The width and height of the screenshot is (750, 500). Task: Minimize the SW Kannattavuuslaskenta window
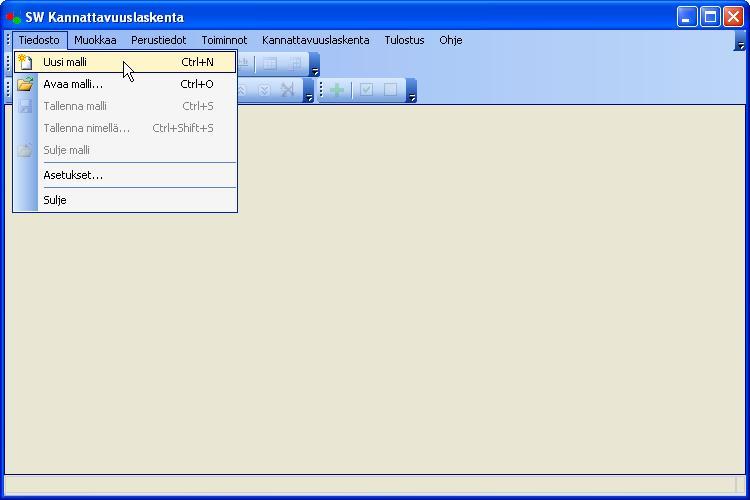687,17
